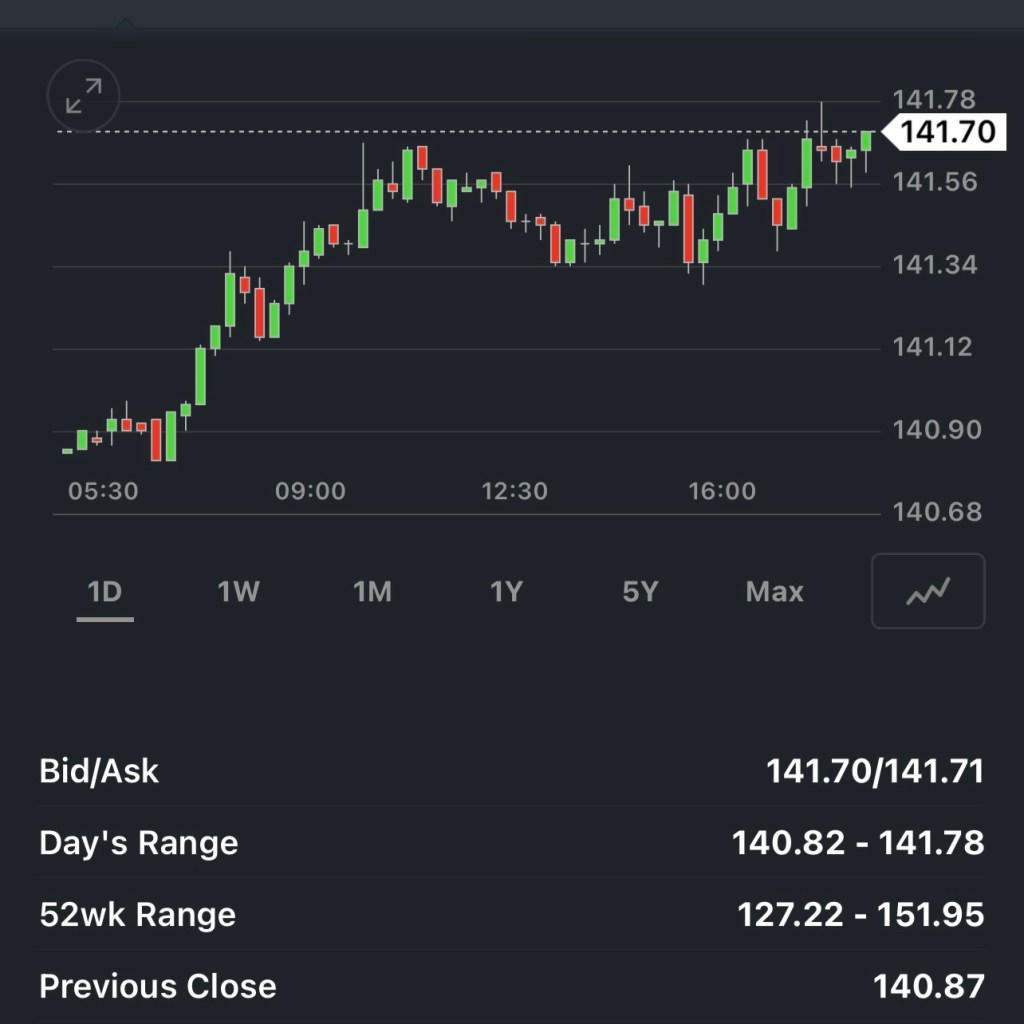Tap the 141.78 price axis label
The image size is (1024, 1024).
coord(933,100)
